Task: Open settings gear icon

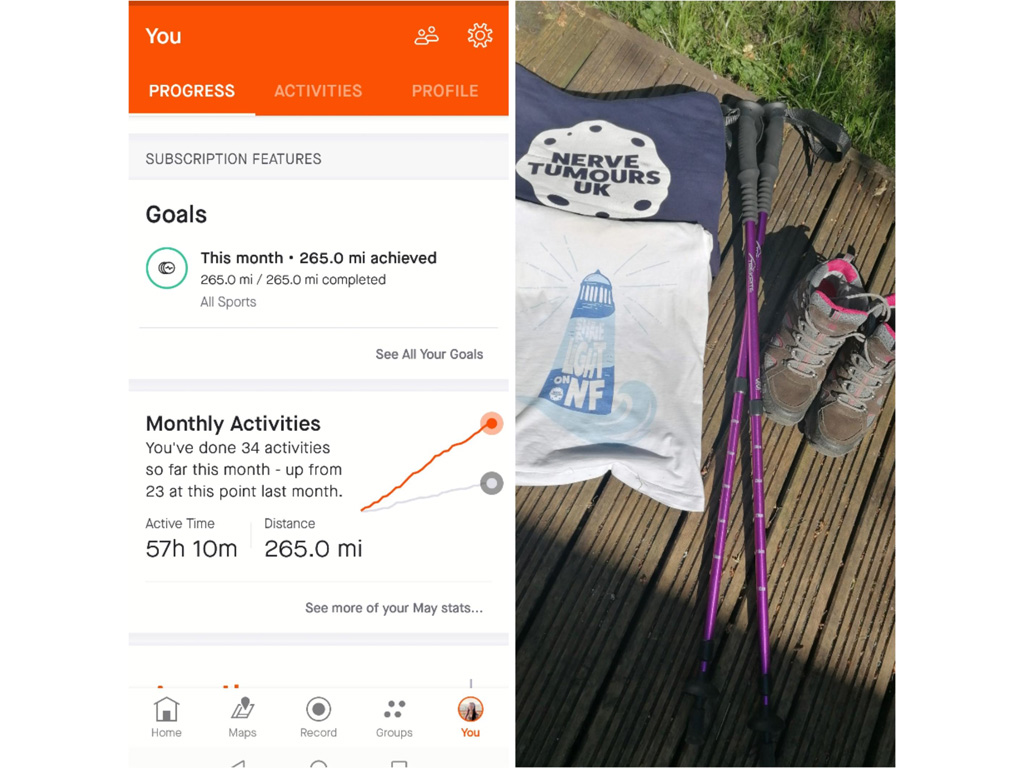Action: 480,36
